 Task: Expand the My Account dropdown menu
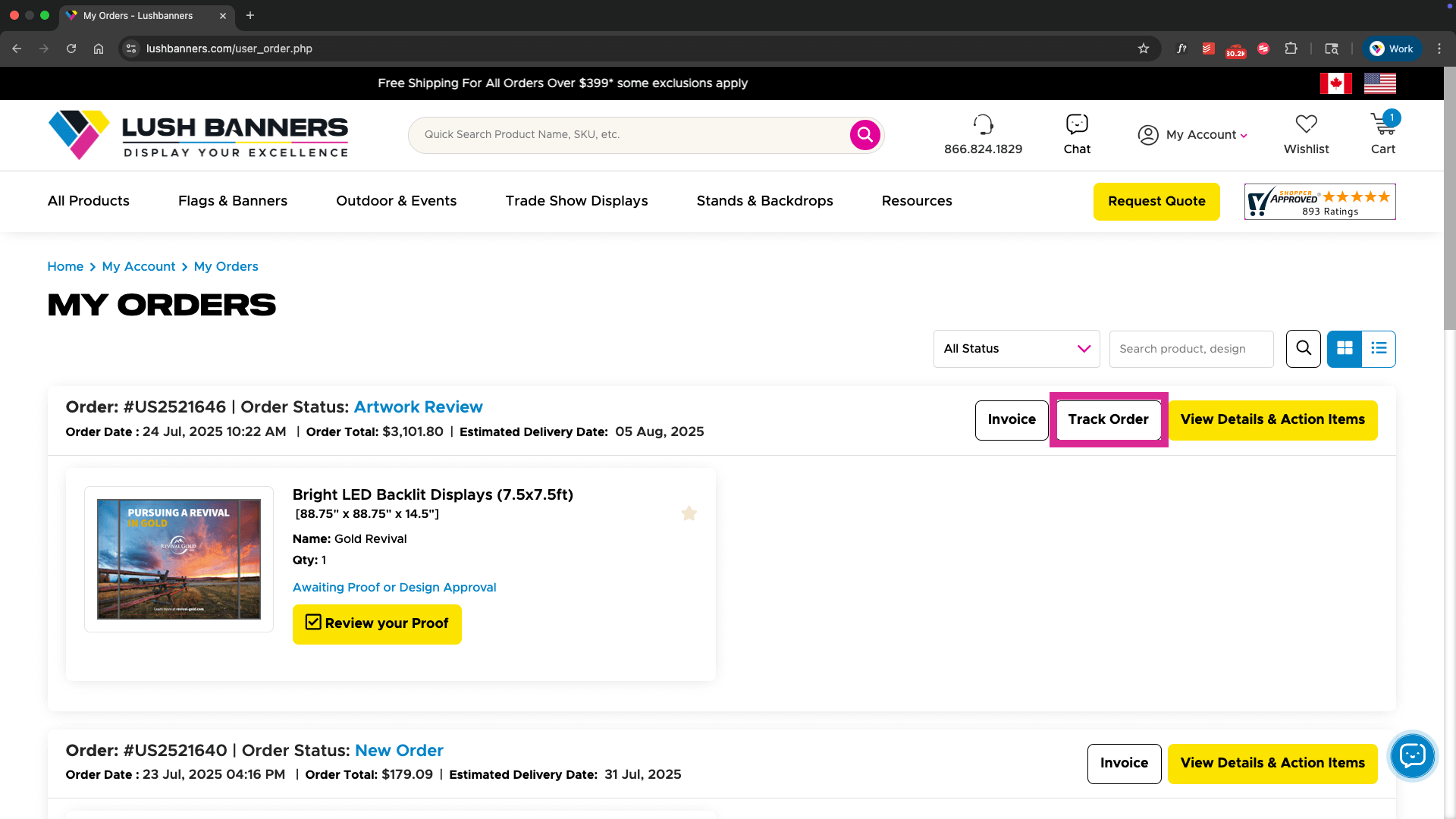[x=1193, y=135]
